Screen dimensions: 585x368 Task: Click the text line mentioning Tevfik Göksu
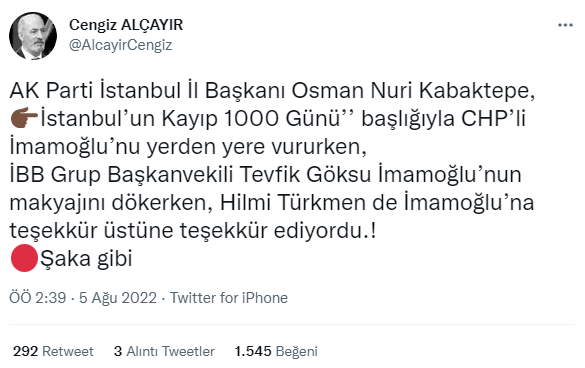[x=265, y=175]
